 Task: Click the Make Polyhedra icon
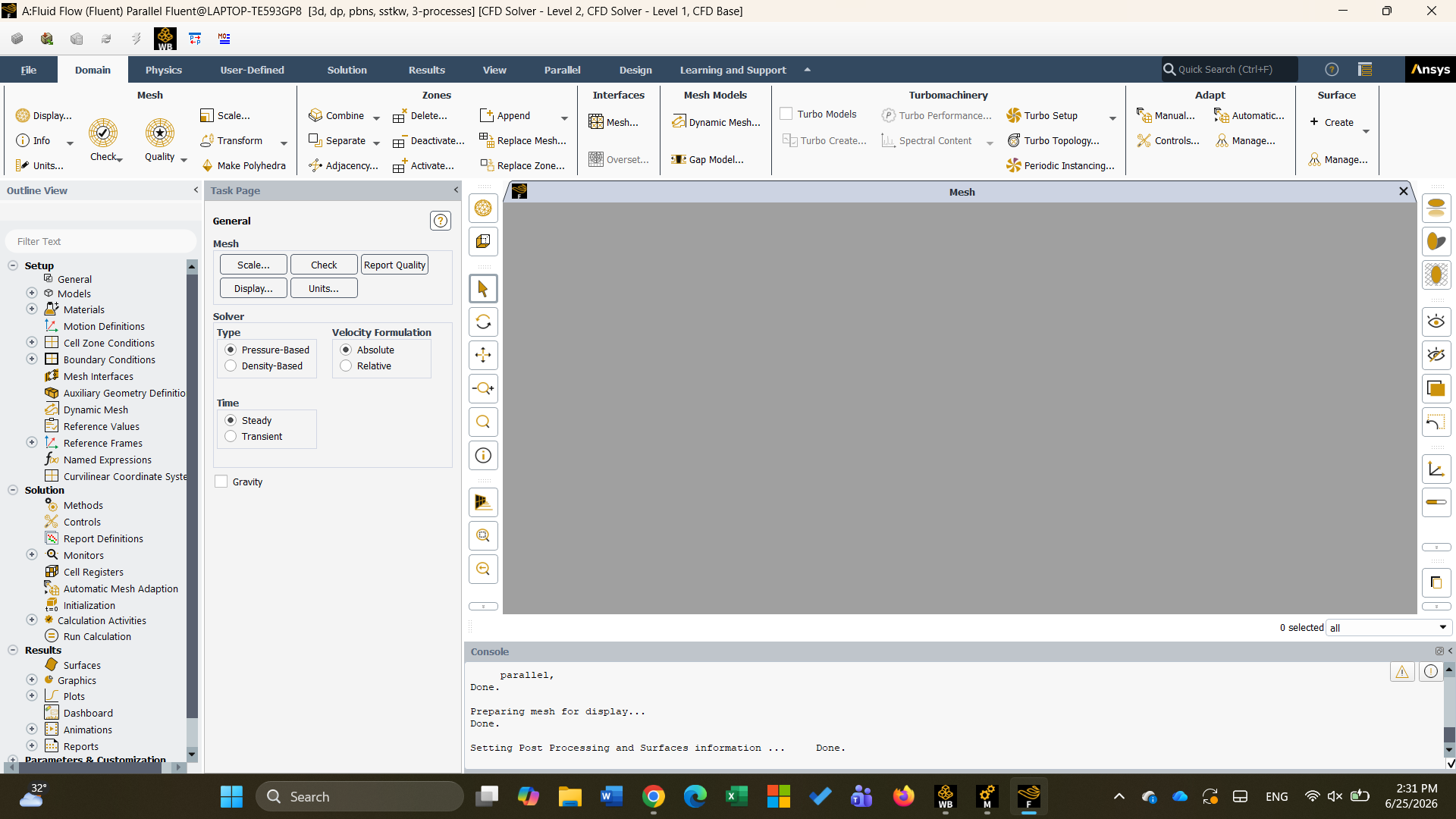(207, 165)
